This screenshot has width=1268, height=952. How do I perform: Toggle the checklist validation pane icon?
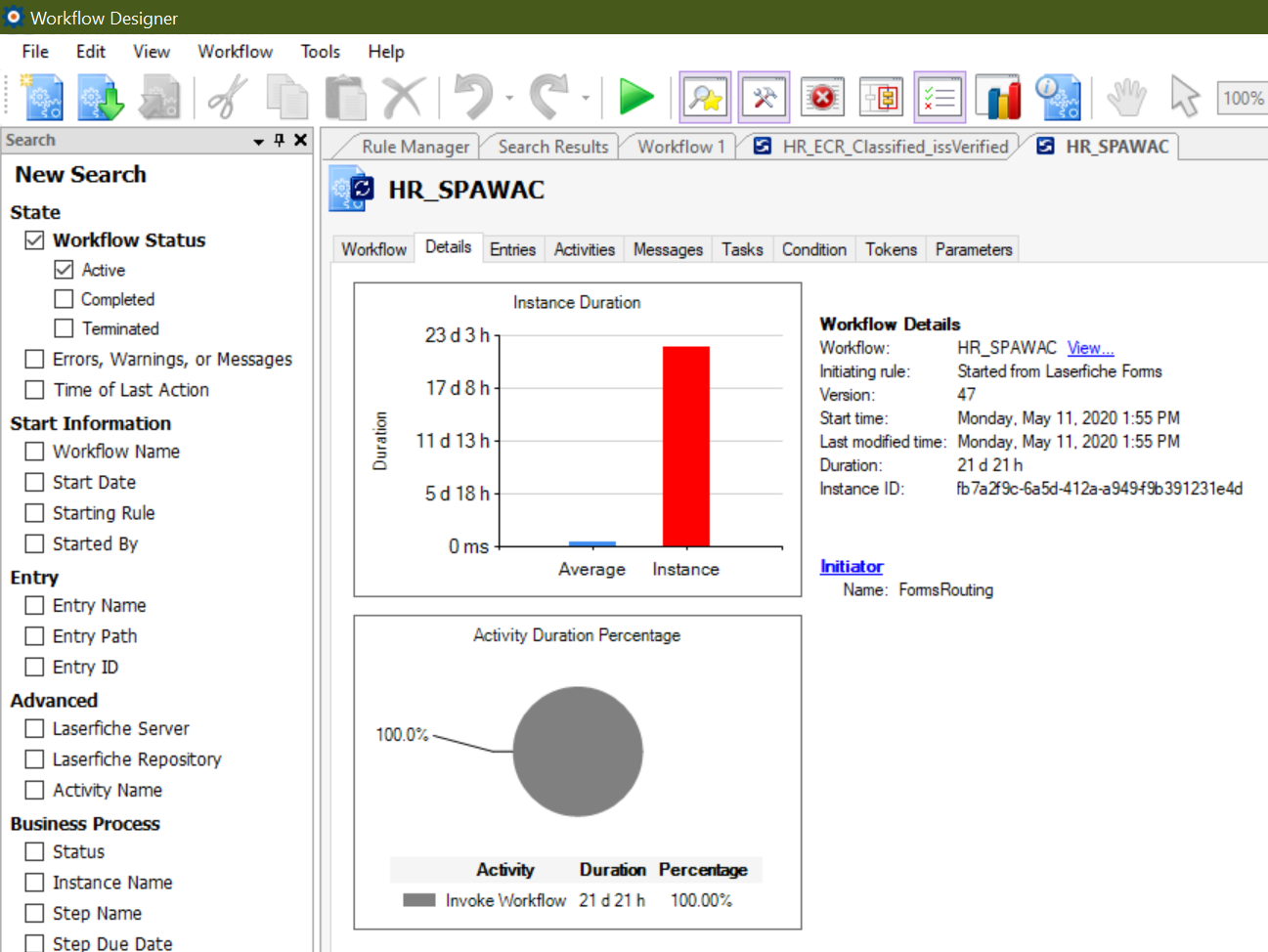coord(940,98)
